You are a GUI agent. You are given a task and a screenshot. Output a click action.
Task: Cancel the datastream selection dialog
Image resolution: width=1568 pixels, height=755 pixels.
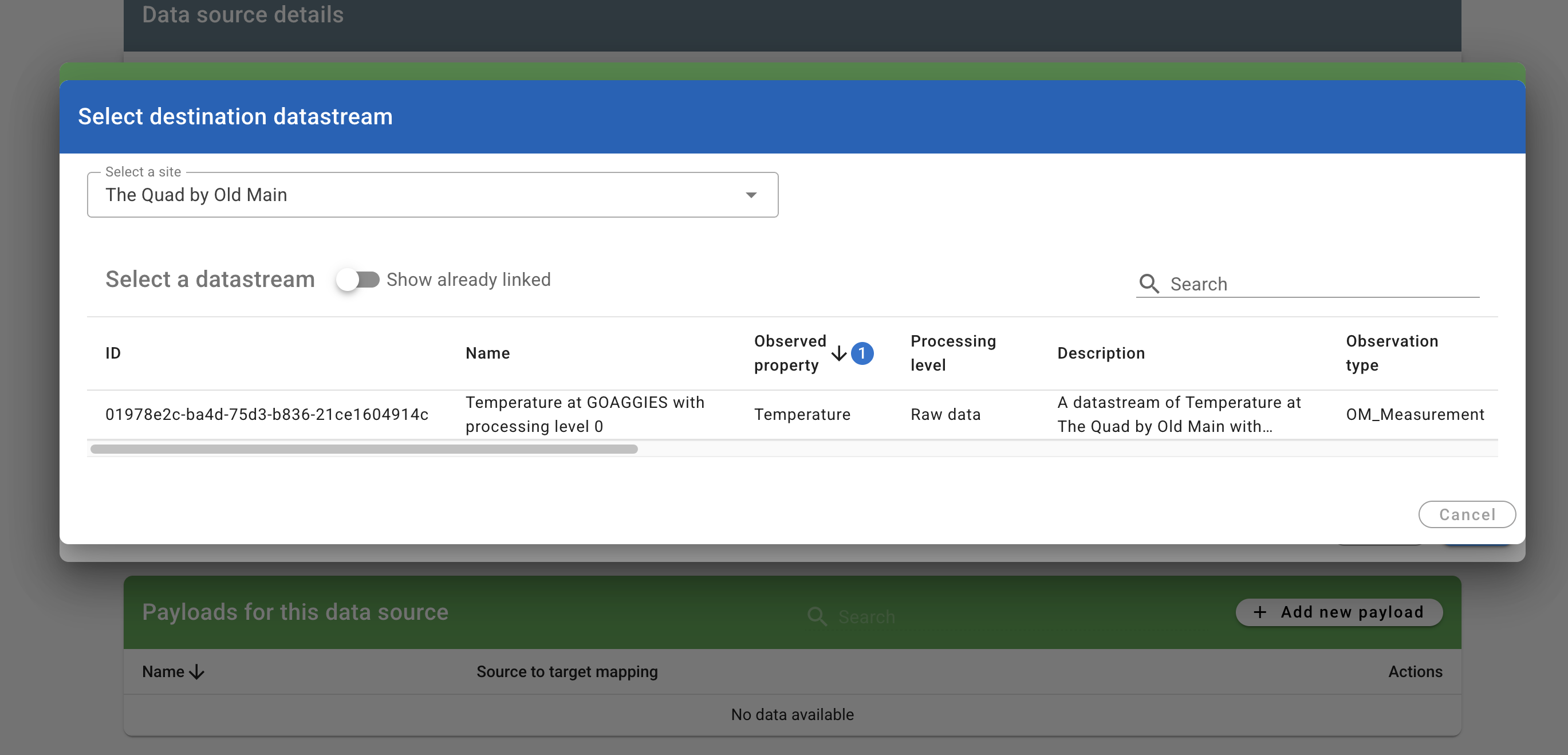(1466, 514)
